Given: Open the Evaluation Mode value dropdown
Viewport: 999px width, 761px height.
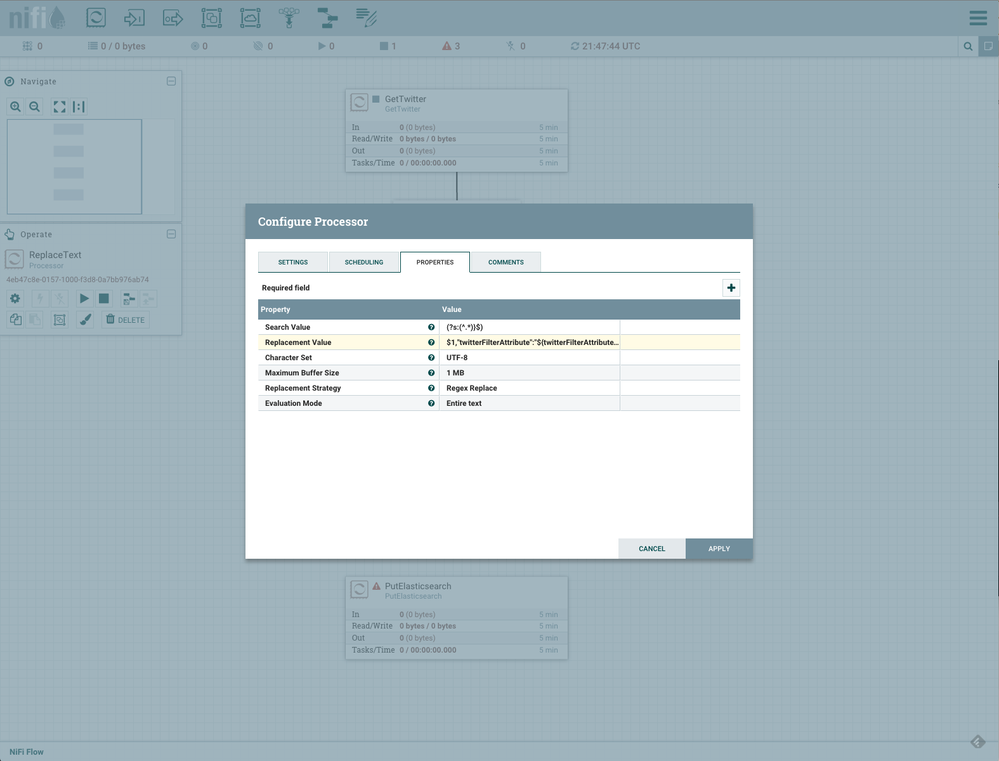Looking at the screenshot, I should click(x=529, y=403).
